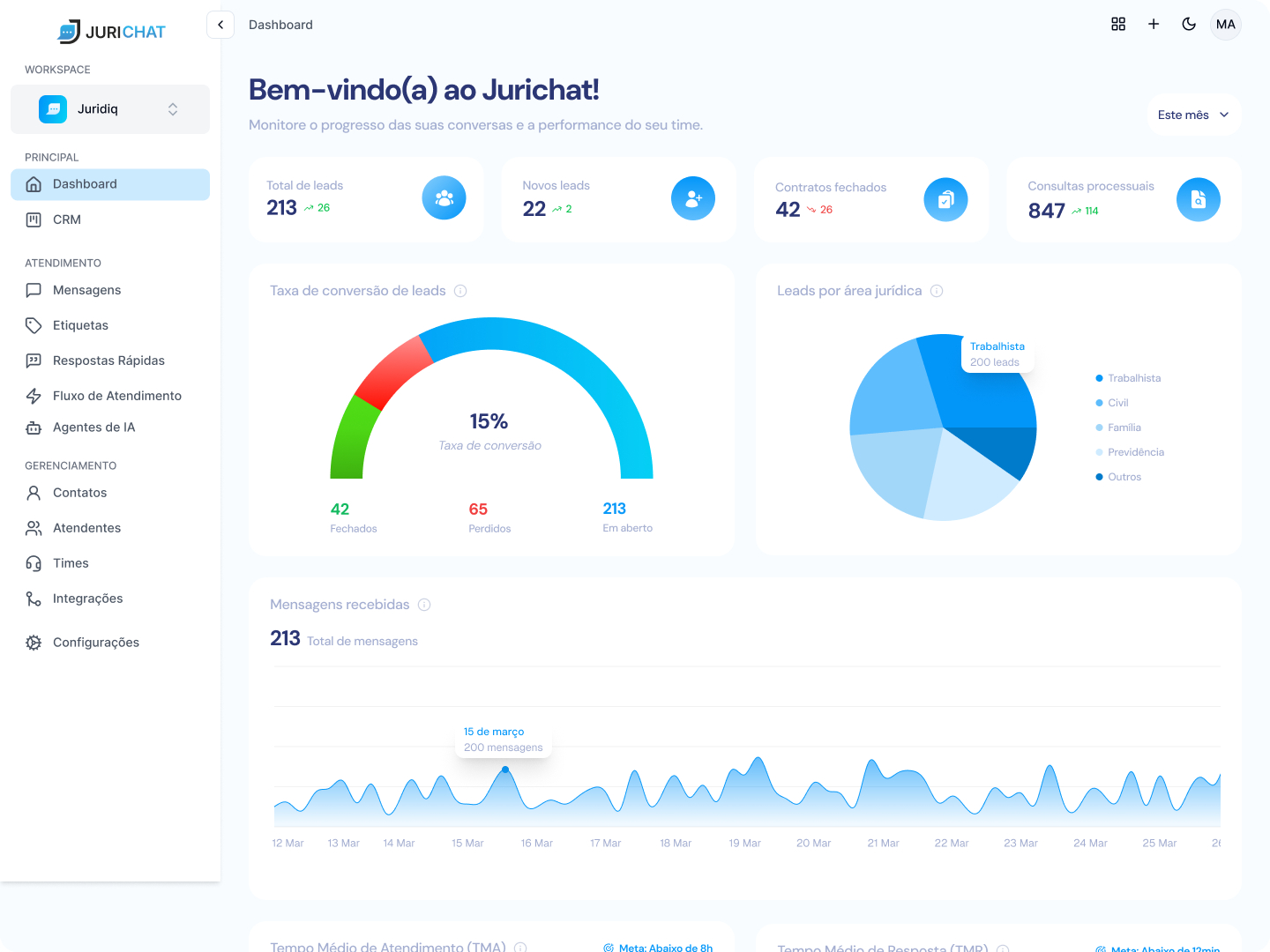Click the Total de leads group icon
1270x952 pixels.
click(444, 198)
